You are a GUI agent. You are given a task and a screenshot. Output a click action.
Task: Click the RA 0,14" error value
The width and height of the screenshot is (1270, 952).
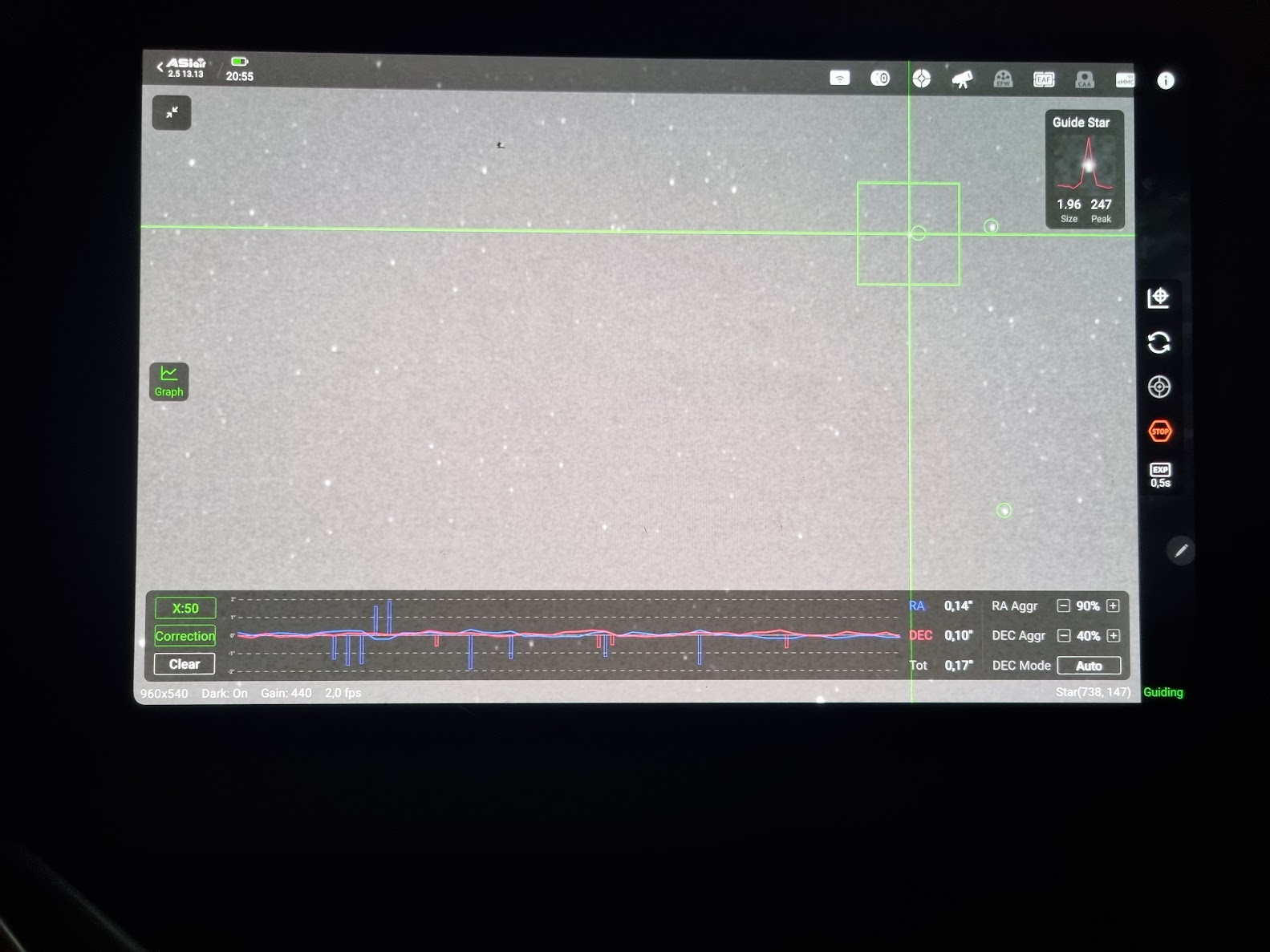coord(958,606)
